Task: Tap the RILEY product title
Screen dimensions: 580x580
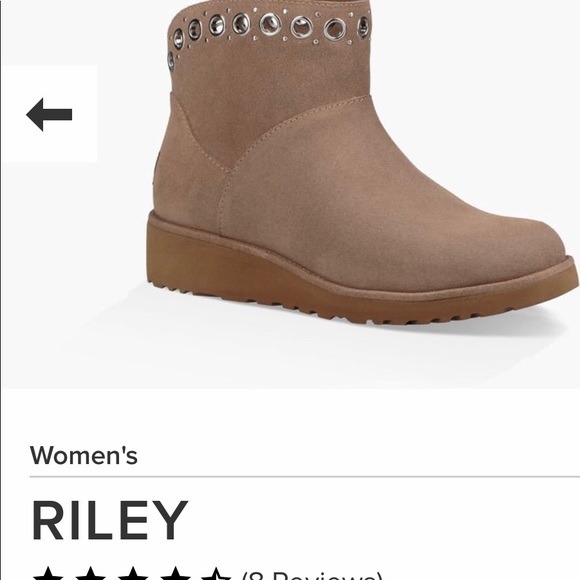Action: (x=110, y=520)
